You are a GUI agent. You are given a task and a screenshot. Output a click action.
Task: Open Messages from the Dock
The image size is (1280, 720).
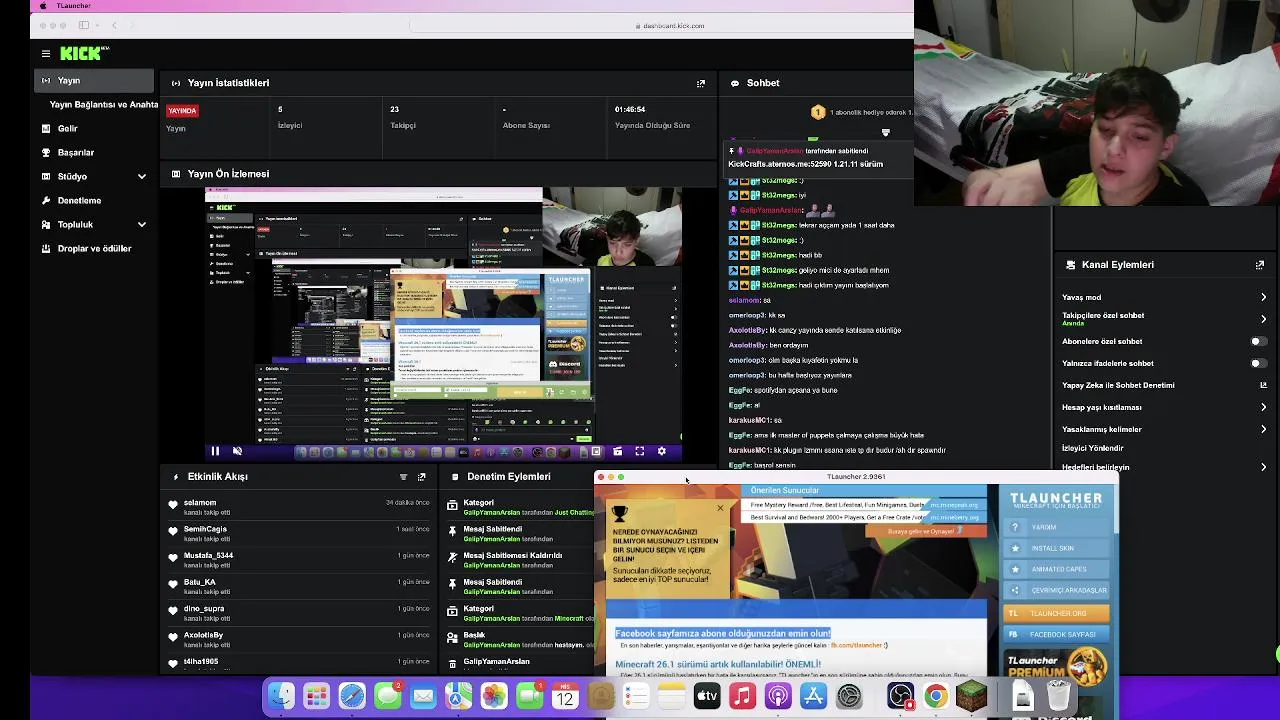pos(388,696)
